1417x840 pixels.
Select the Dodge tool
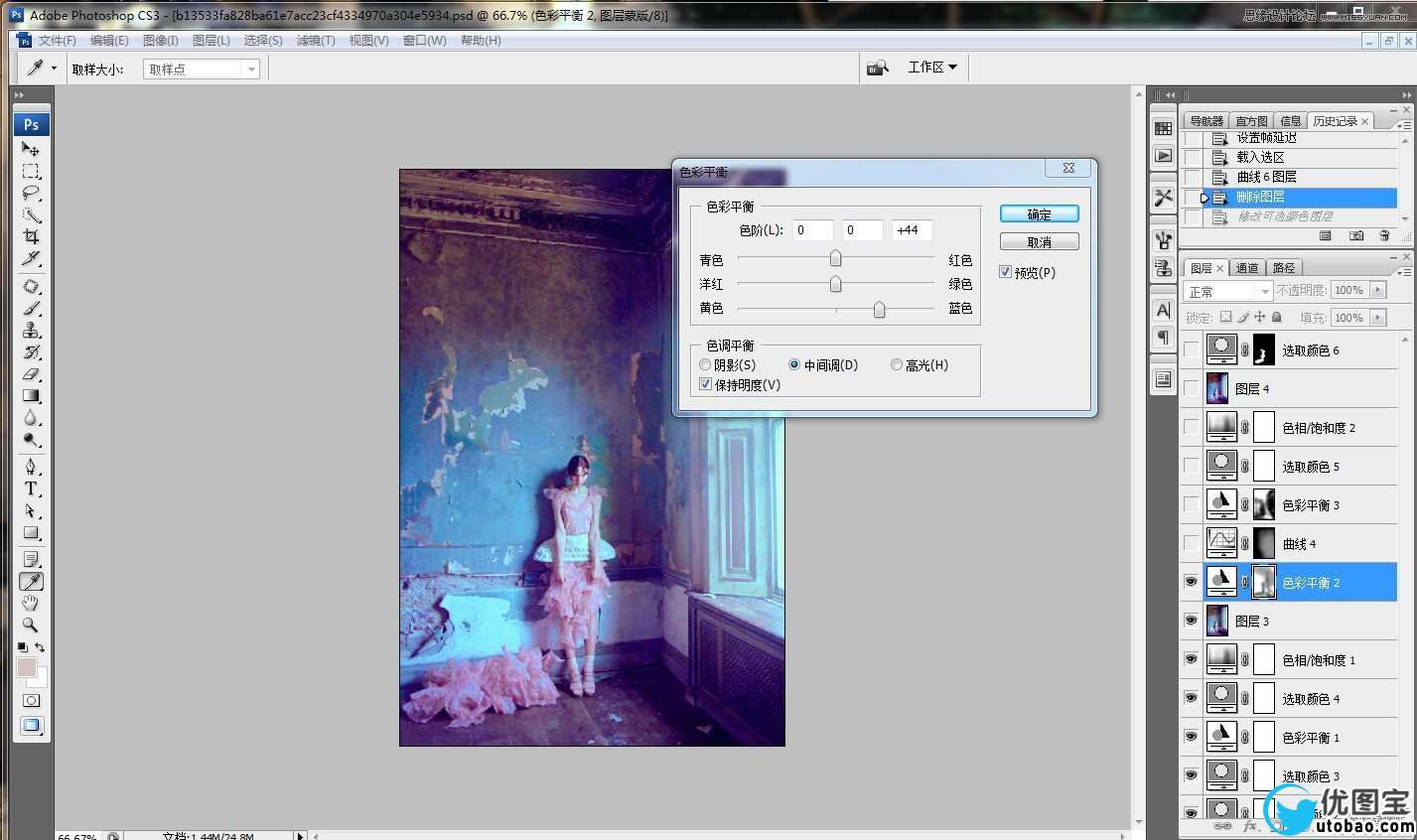(31, 439)
